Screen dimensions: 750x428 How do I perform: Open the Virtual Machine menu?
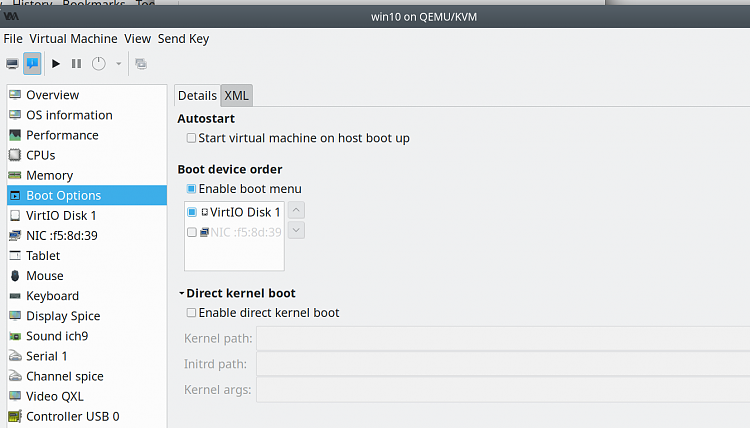(x=73, y=39)
